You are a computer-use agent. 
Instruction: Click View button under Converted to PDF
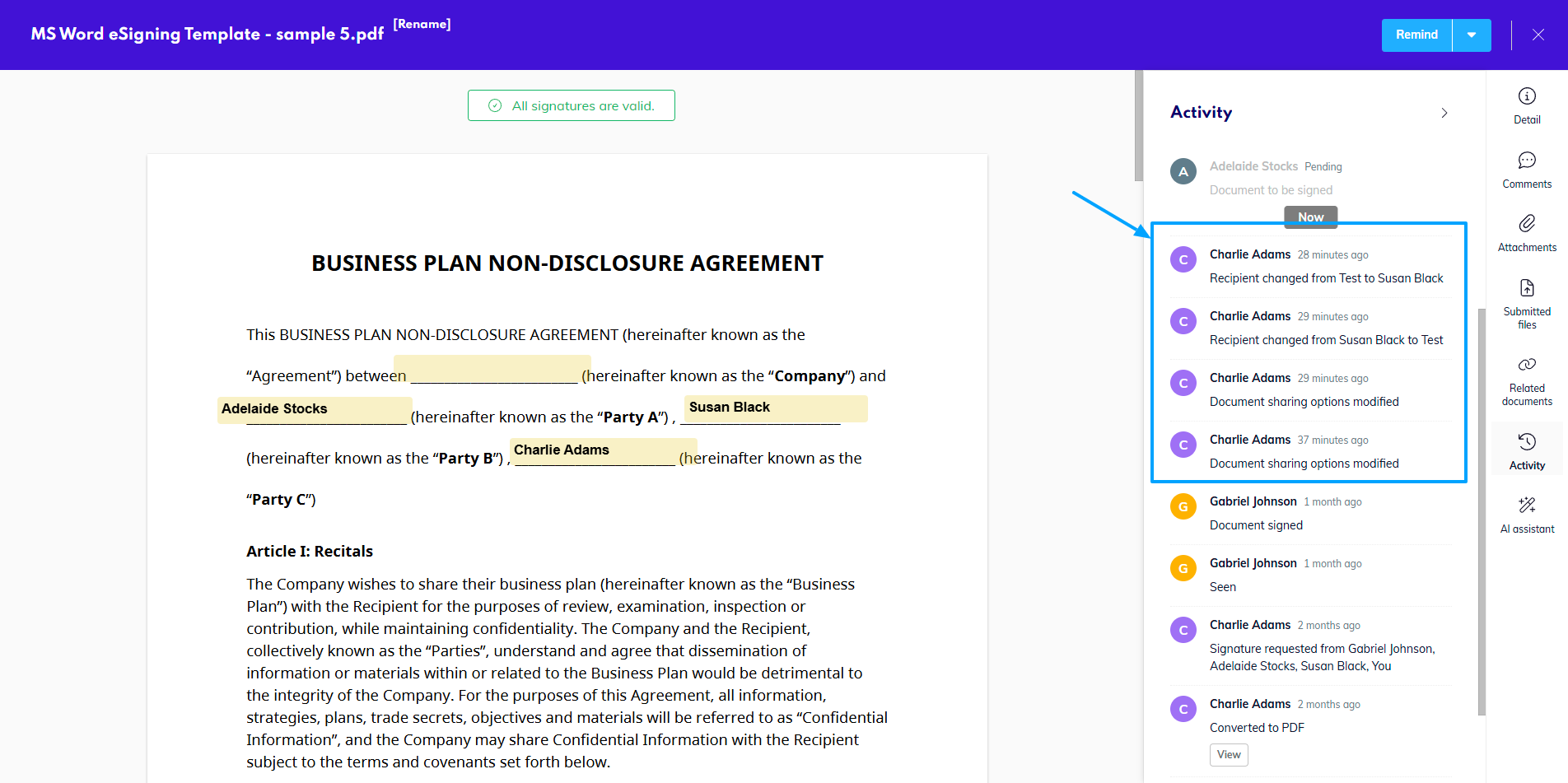point(1228,754)
